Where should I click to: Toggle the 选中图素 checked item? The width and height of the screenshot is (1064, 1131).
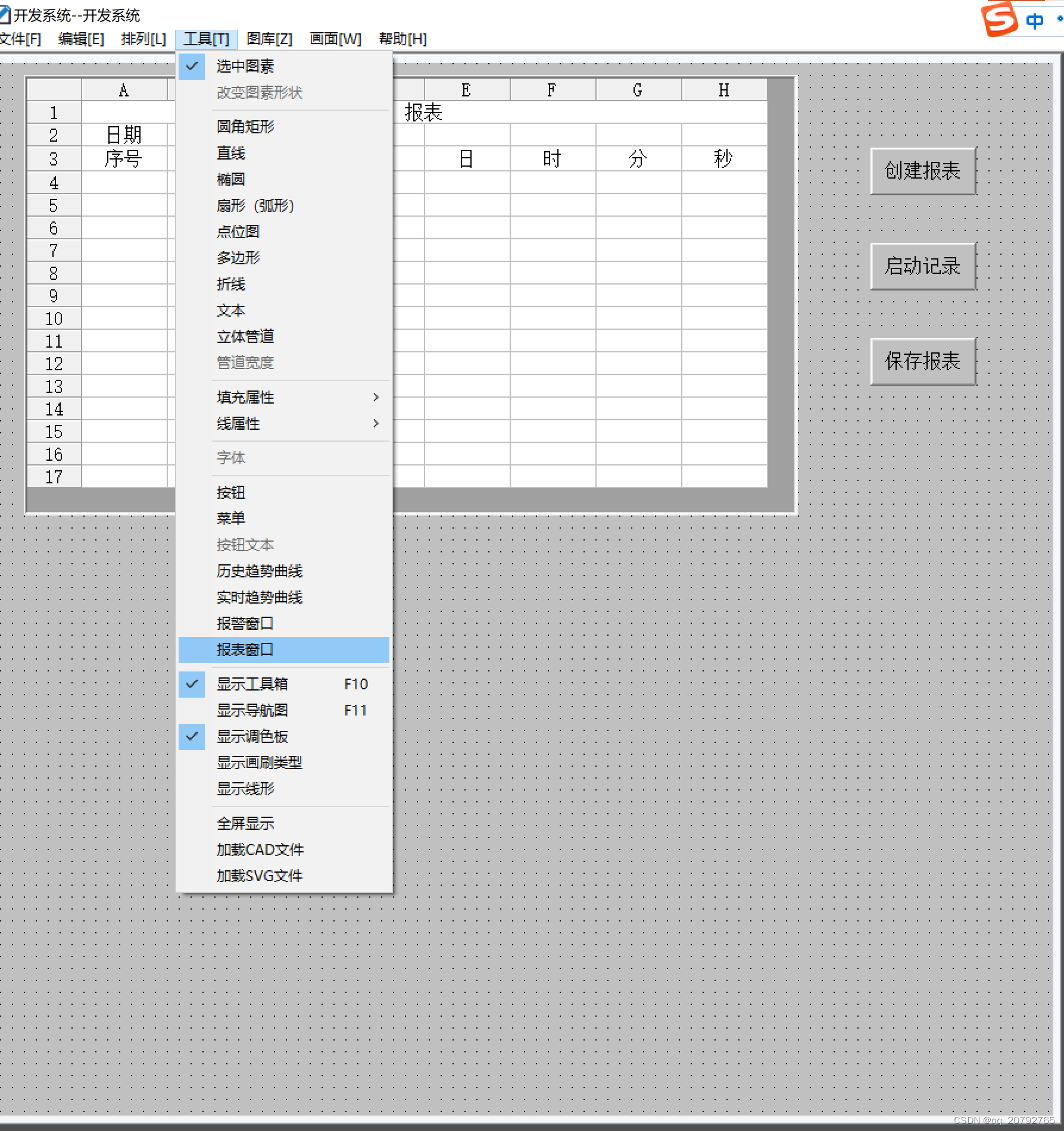click(x=284, y=66)
